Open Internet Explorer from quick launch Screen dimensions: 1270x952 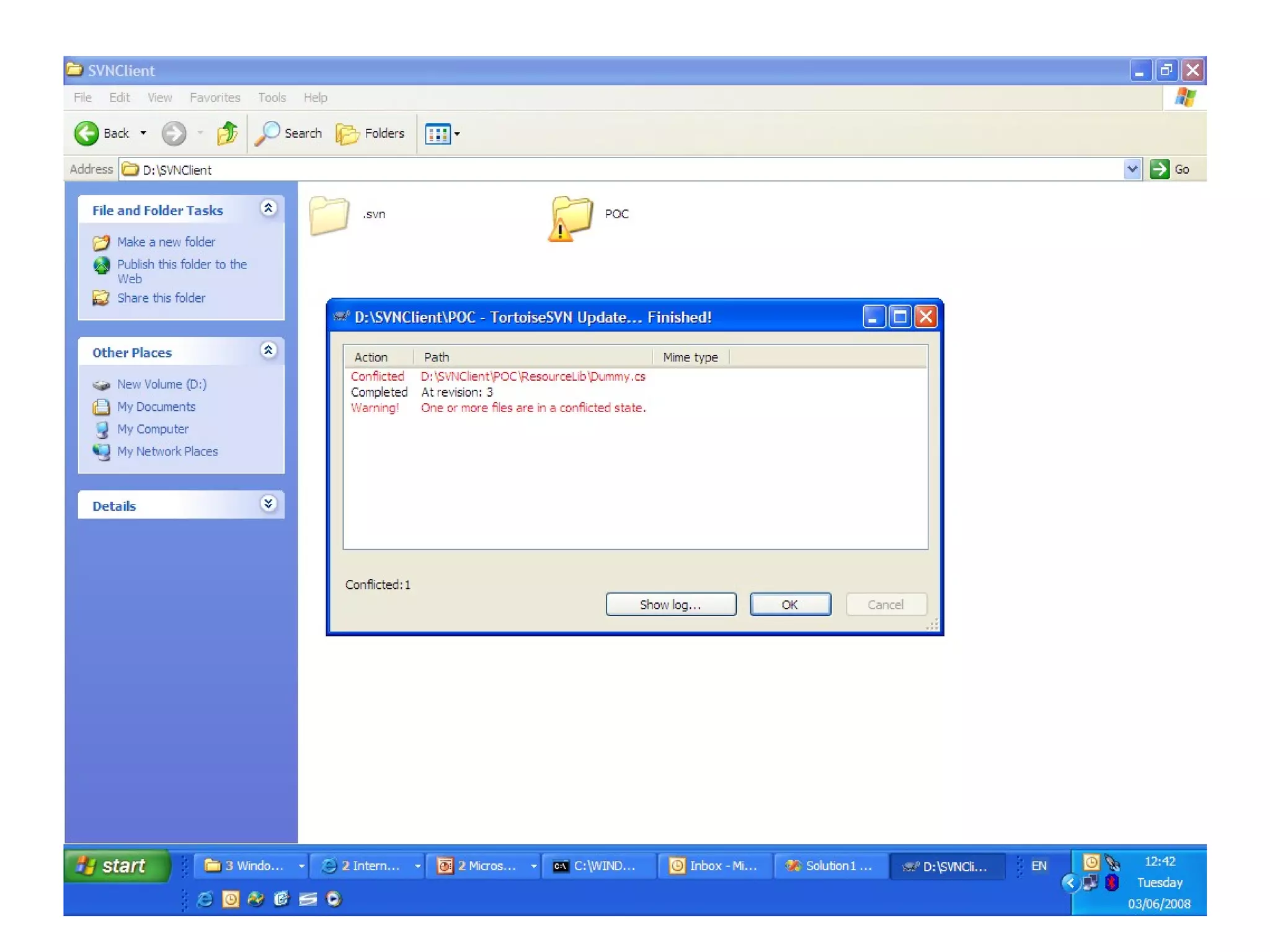[x=205, y=899]
